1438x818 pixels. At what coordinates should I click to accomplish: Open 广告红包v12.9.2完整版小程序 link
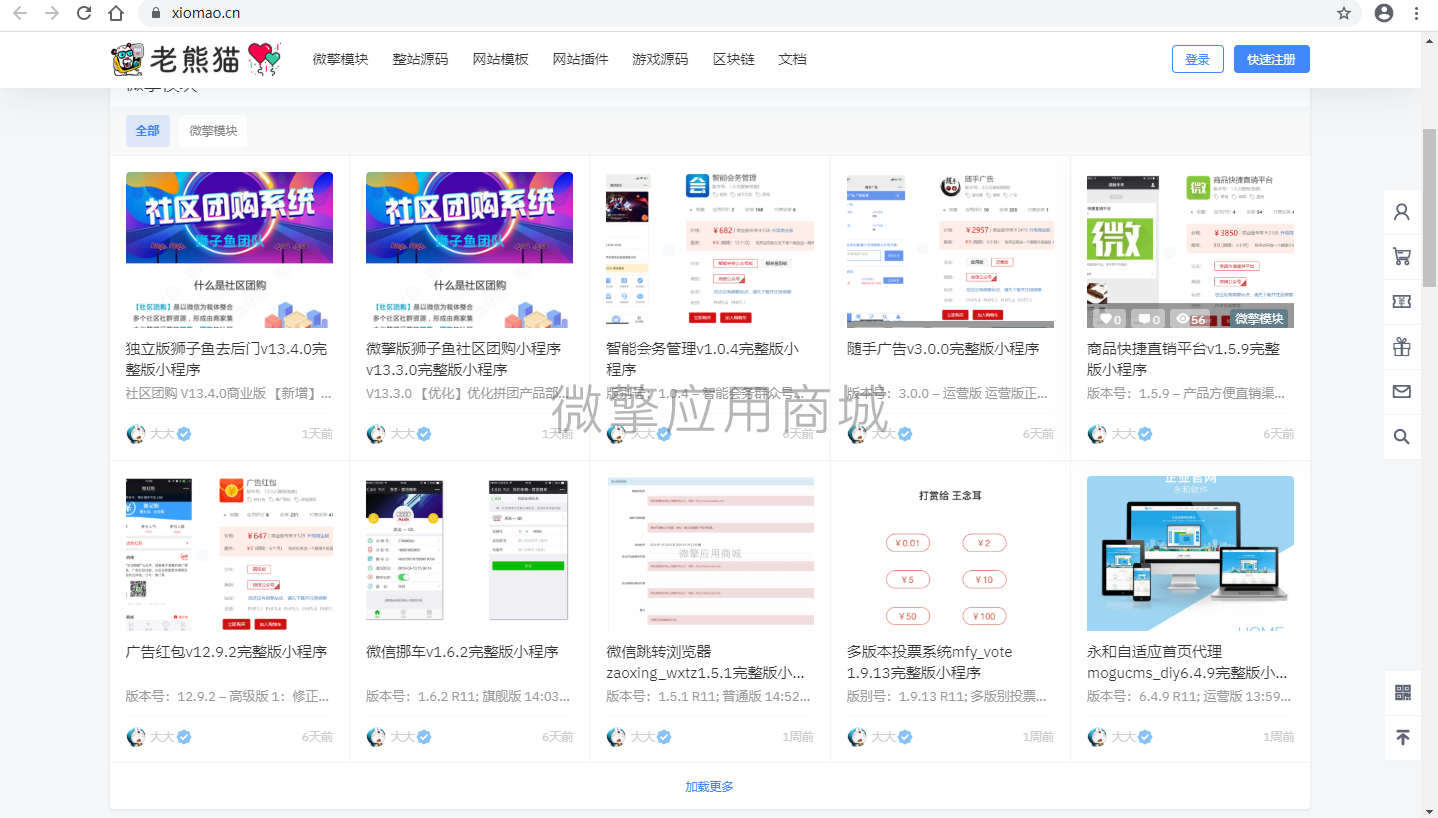(226, 652)
